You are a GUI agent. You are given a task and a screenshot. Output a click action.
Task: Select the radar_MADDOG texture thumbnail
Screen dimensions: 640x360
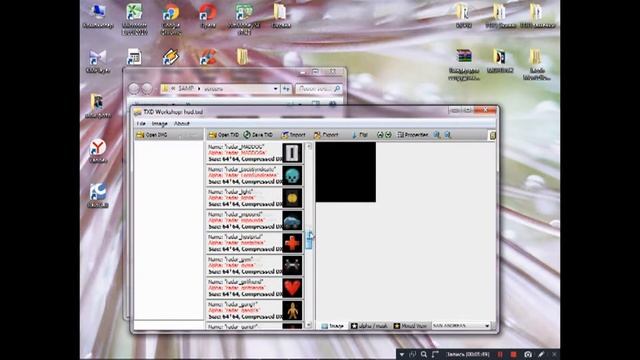[x=292, y=153]
